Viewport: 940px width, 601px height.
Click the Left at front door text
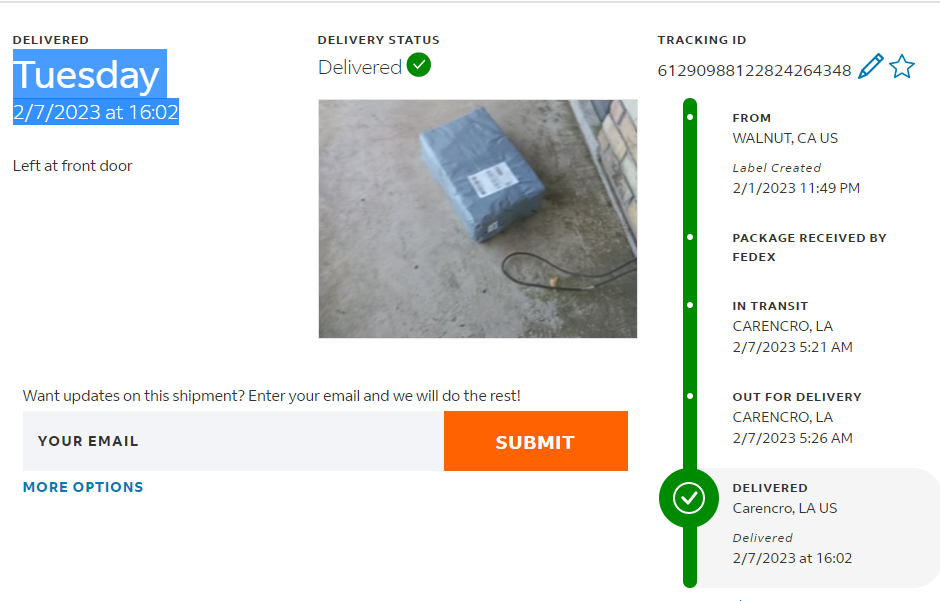(x=73, y=166)
